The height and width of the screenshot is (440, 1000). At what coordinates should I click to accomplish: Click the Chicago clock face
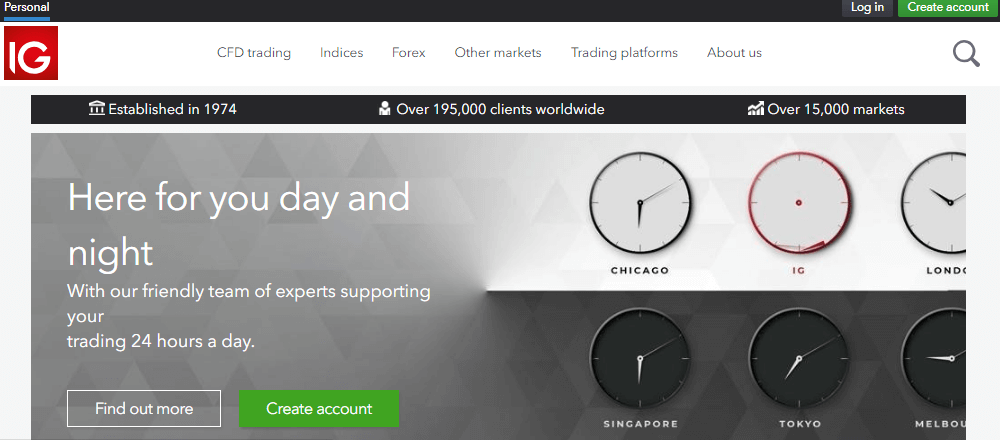[x=640, y=202]
